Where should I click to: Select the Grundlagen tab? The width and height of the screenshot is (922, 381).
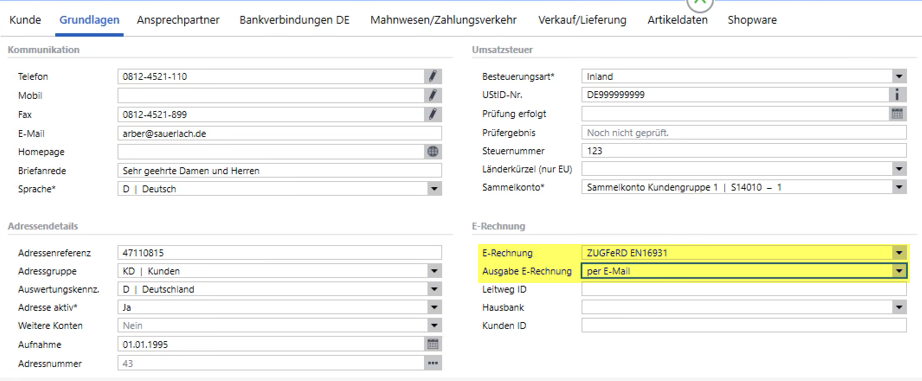pos(89,20)
